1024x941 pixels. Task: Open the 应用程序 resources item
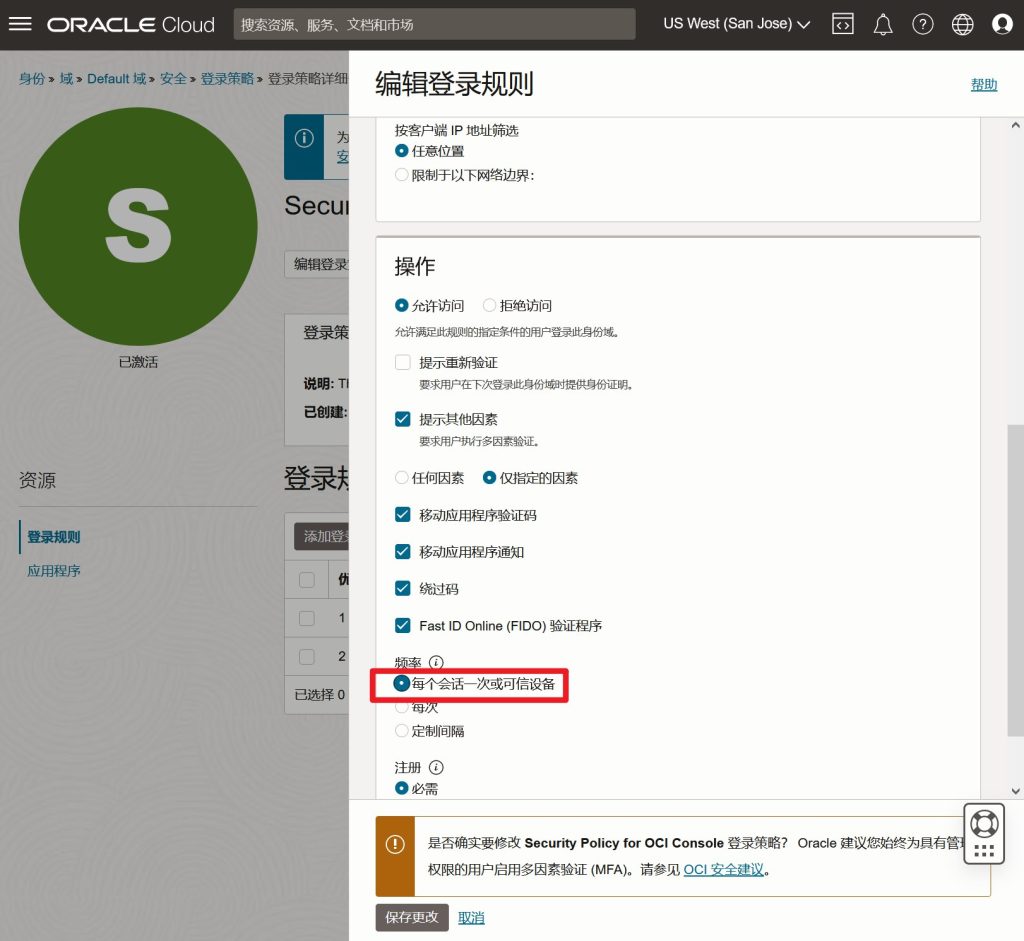point(54,571)
